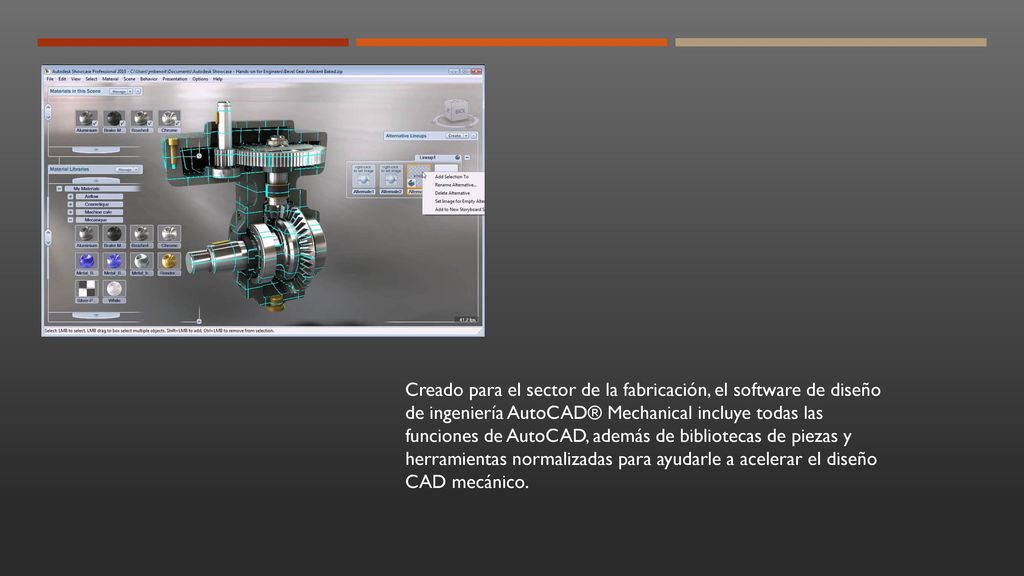
Task: Select Chrome material in Materials in this Scene
Action: pyautogui.click(x=169, y=119)
